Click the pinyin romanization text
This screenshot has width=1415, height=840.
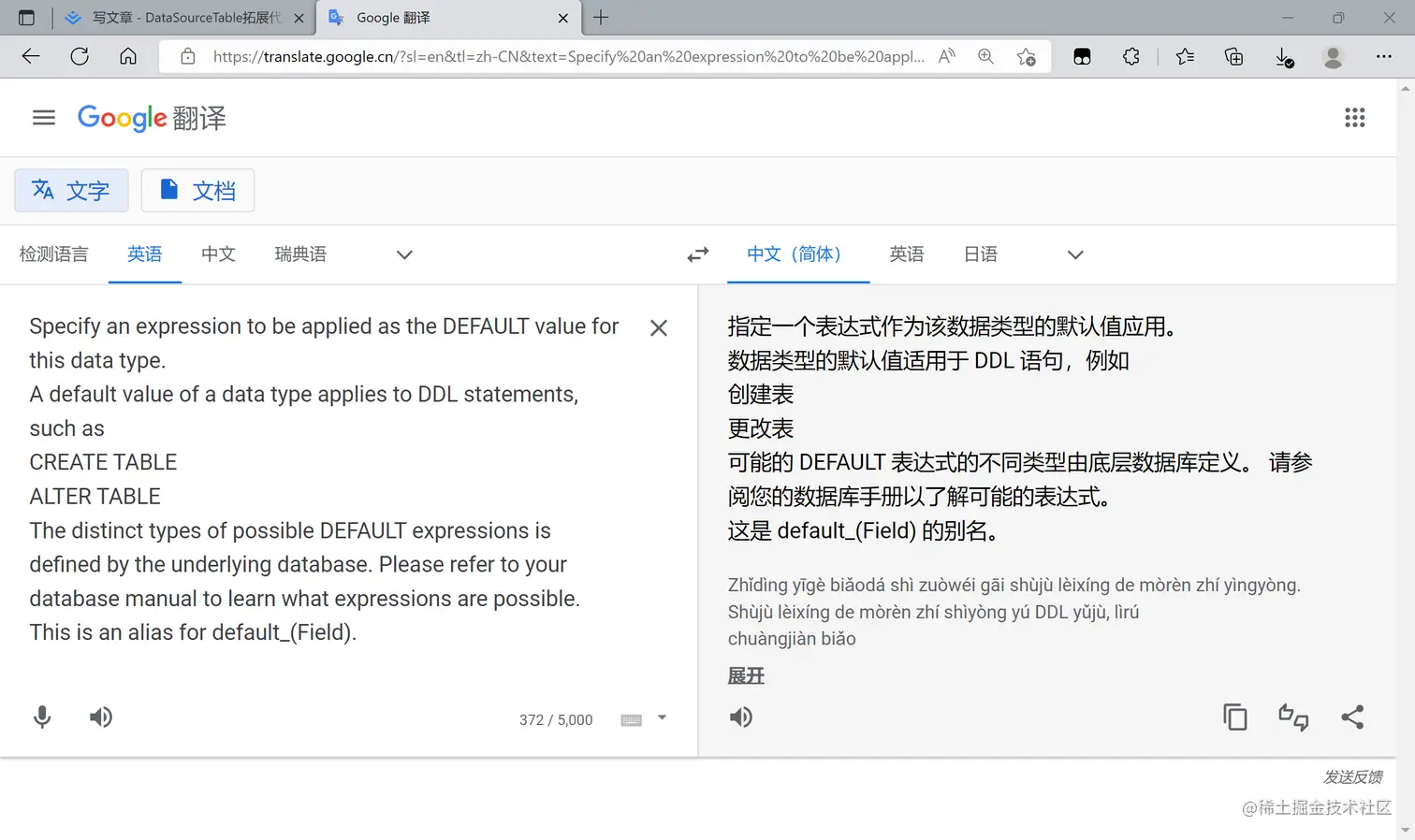point(1014,612)
